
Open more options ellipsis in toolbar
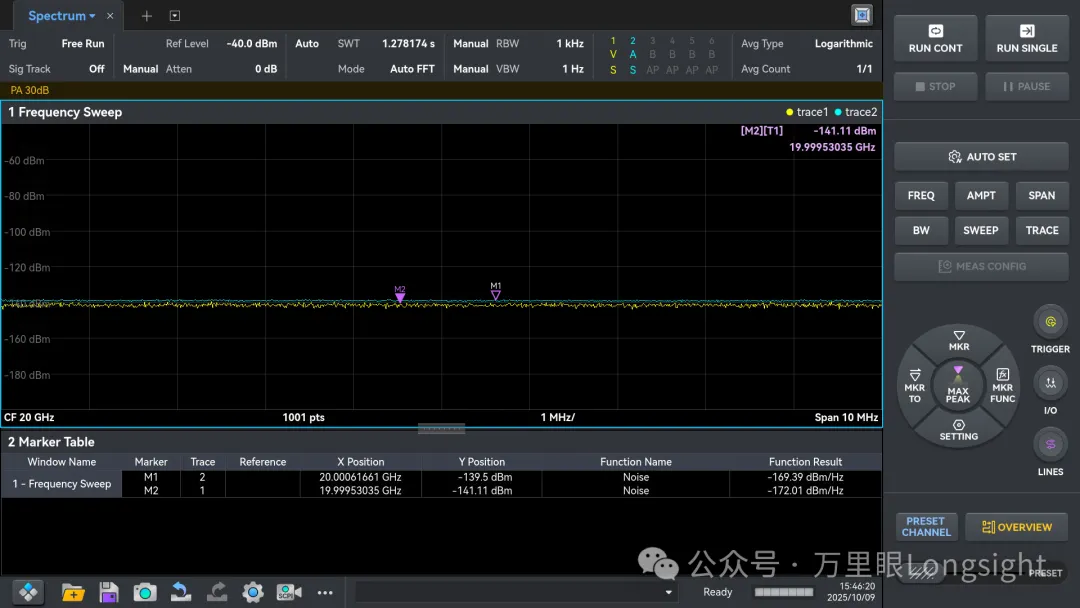(325, 592)
